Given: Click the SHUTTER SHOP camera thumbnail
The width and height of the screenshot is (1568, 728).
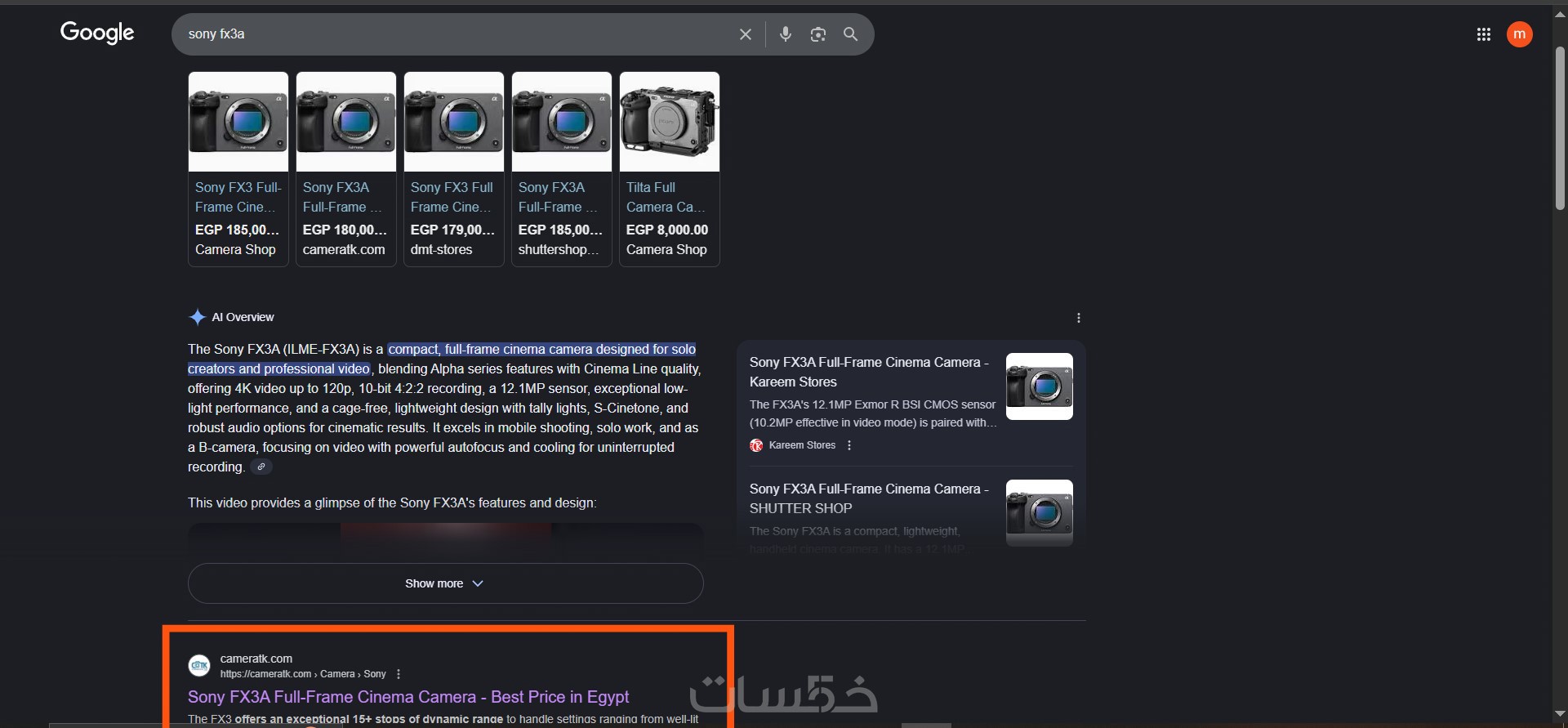Looking at the screenshot, I should click(x=1040, y=513).
